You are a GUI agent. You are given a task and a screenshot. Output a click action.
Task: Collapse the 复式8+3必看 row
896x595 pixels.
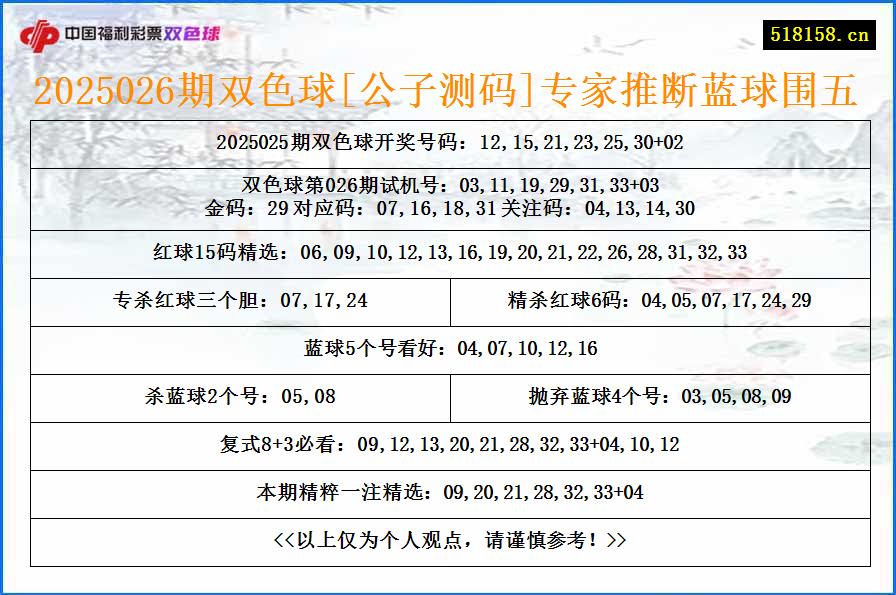click(x=448, y=443)
